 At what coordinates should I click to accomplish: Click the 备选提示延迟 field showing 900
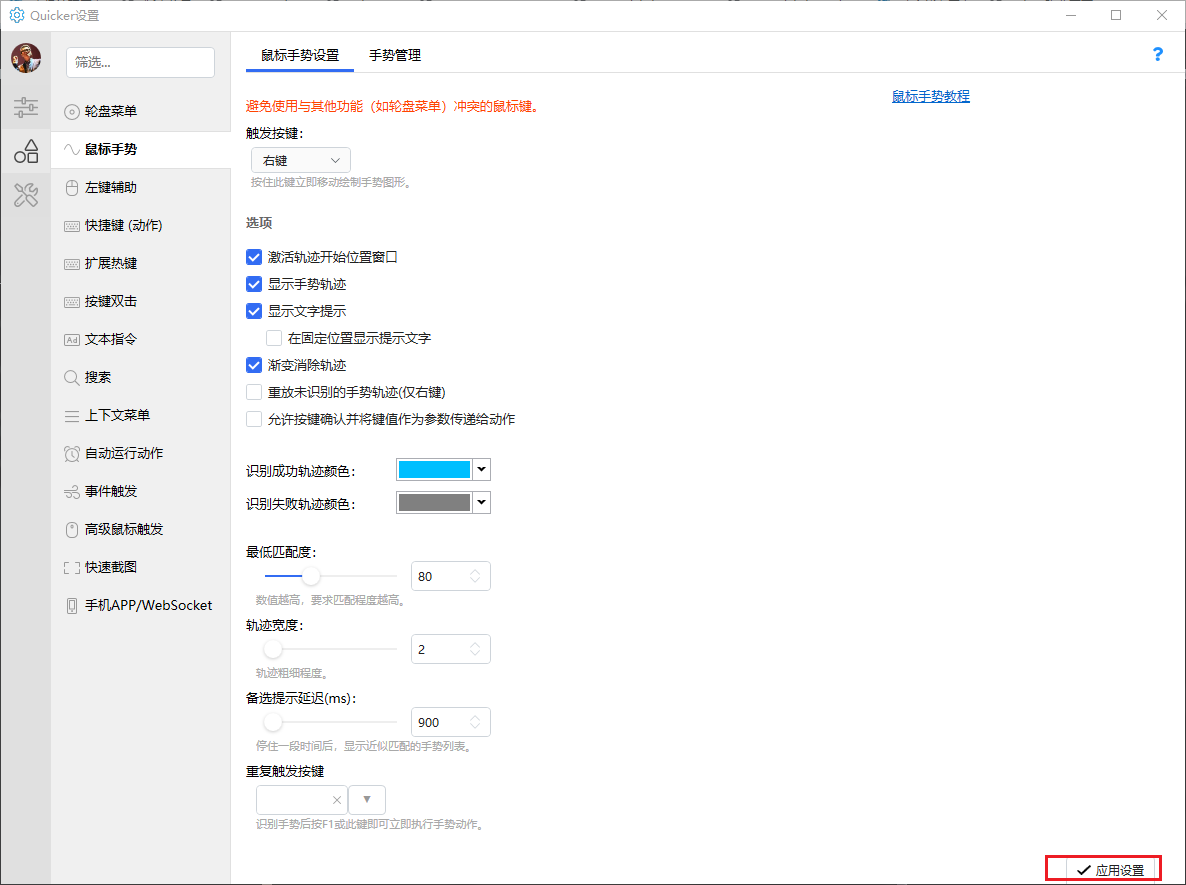coord(451,722)
